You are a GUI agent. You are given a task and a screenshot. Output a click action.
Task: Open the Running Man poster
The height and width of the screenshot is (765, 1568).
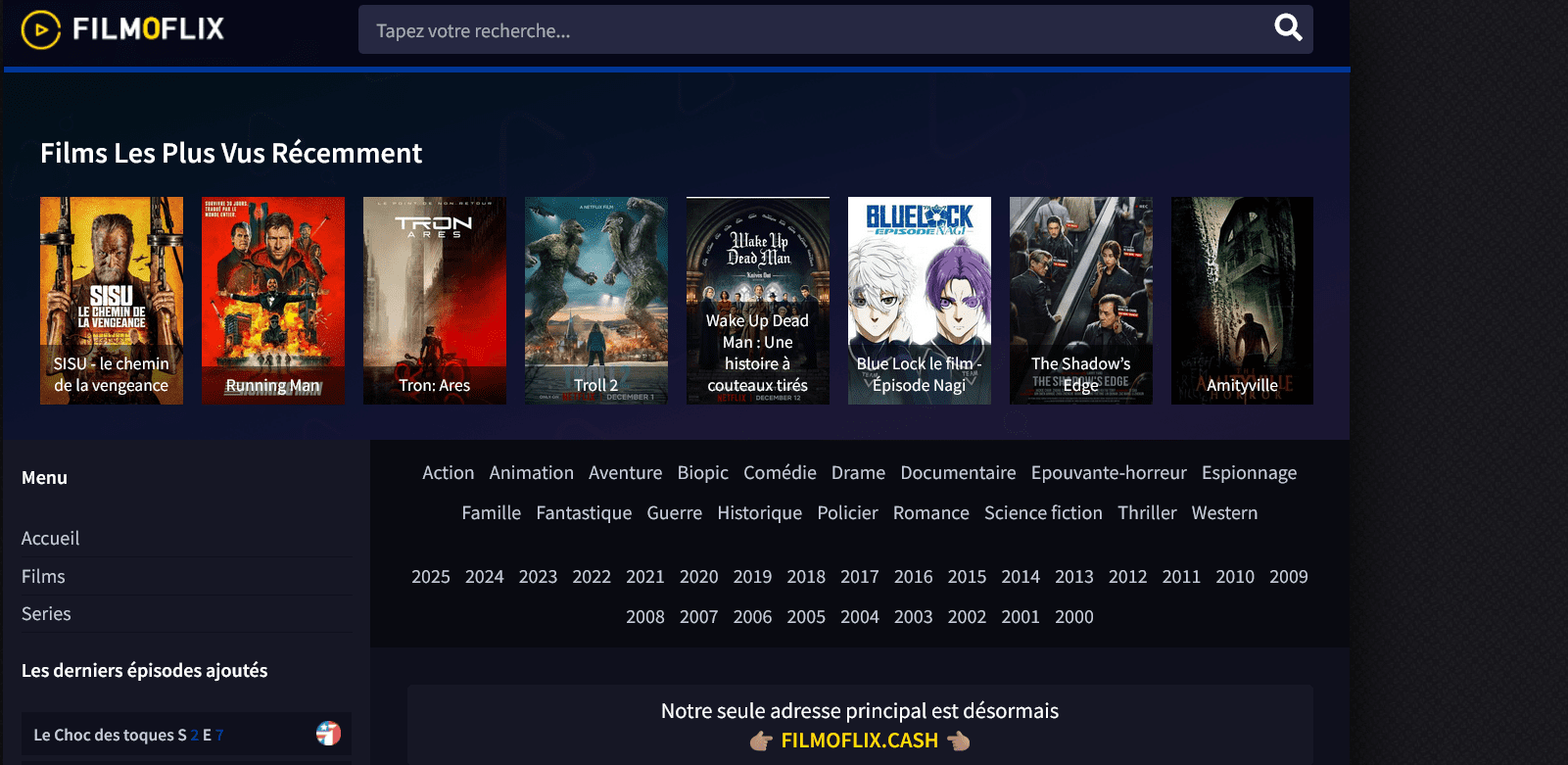272,300
